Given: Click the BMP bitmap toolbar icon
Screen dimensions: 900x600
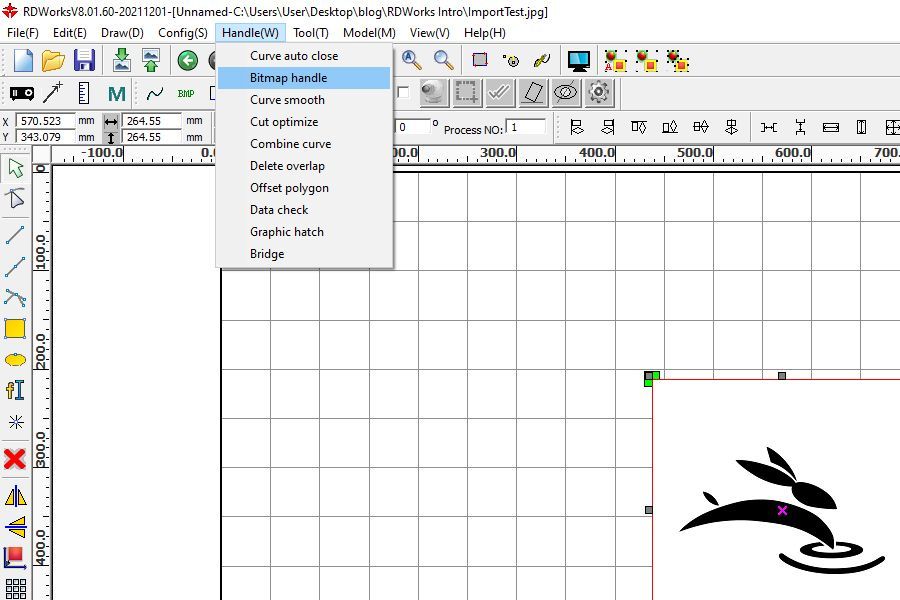Looking at the screenshot, I should (x=186, y=94).
